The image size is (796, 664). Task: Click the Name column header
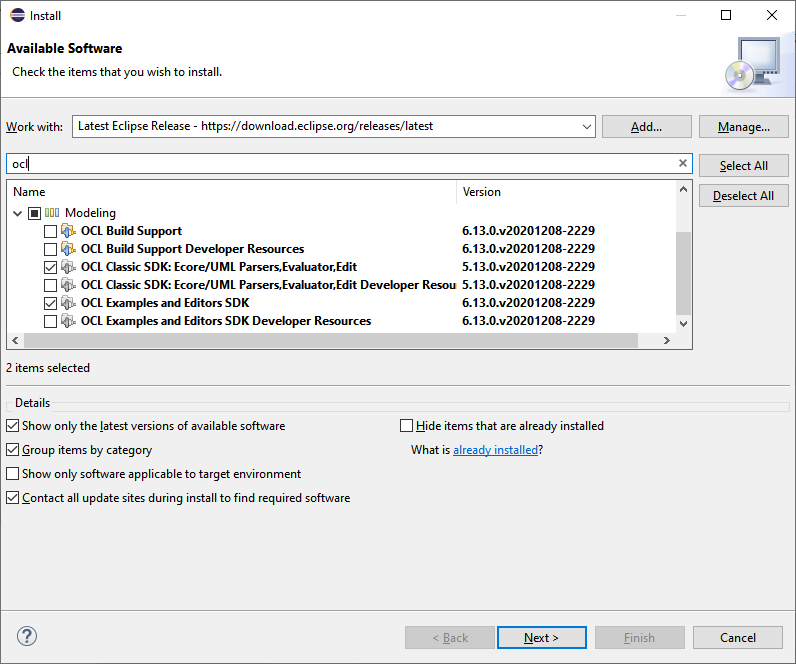click(232, 192)
